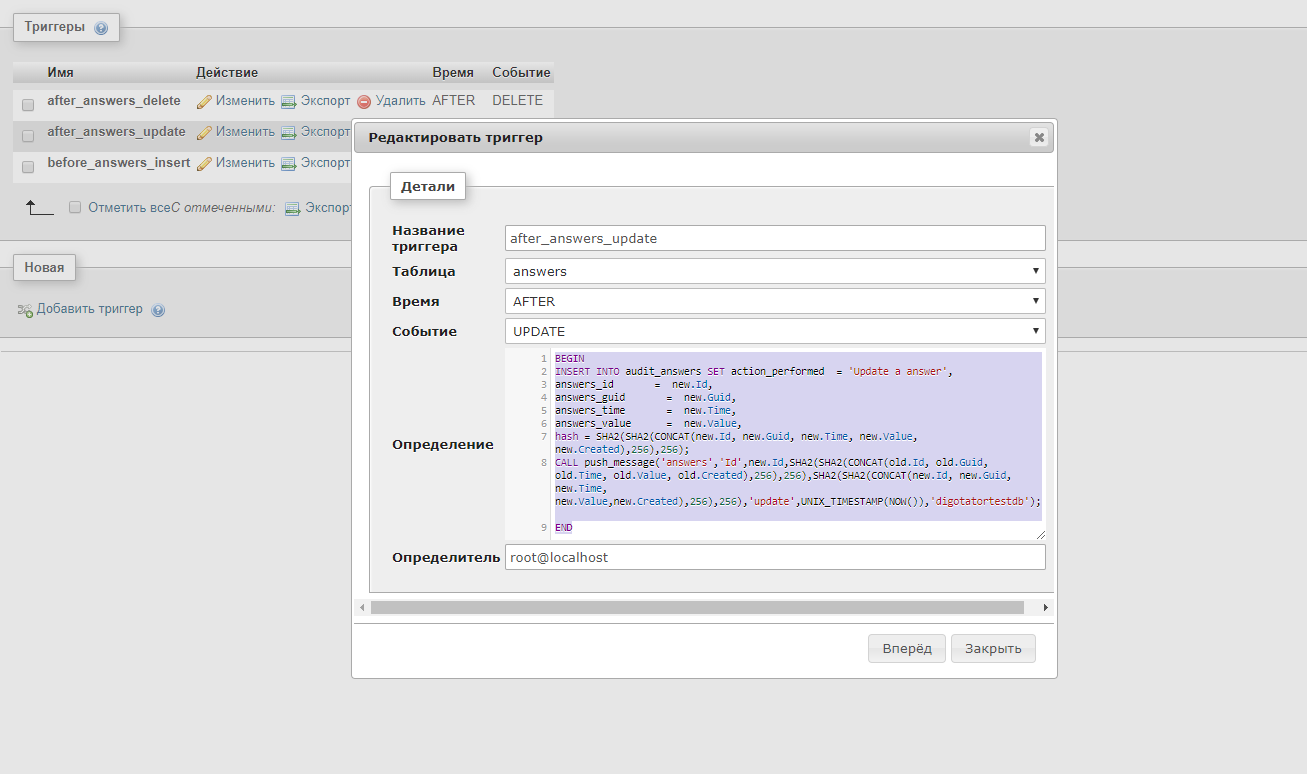Click Экспорт link next to С отмеченными
This screenshot has width=1307, height=774.
pos(328,208)
